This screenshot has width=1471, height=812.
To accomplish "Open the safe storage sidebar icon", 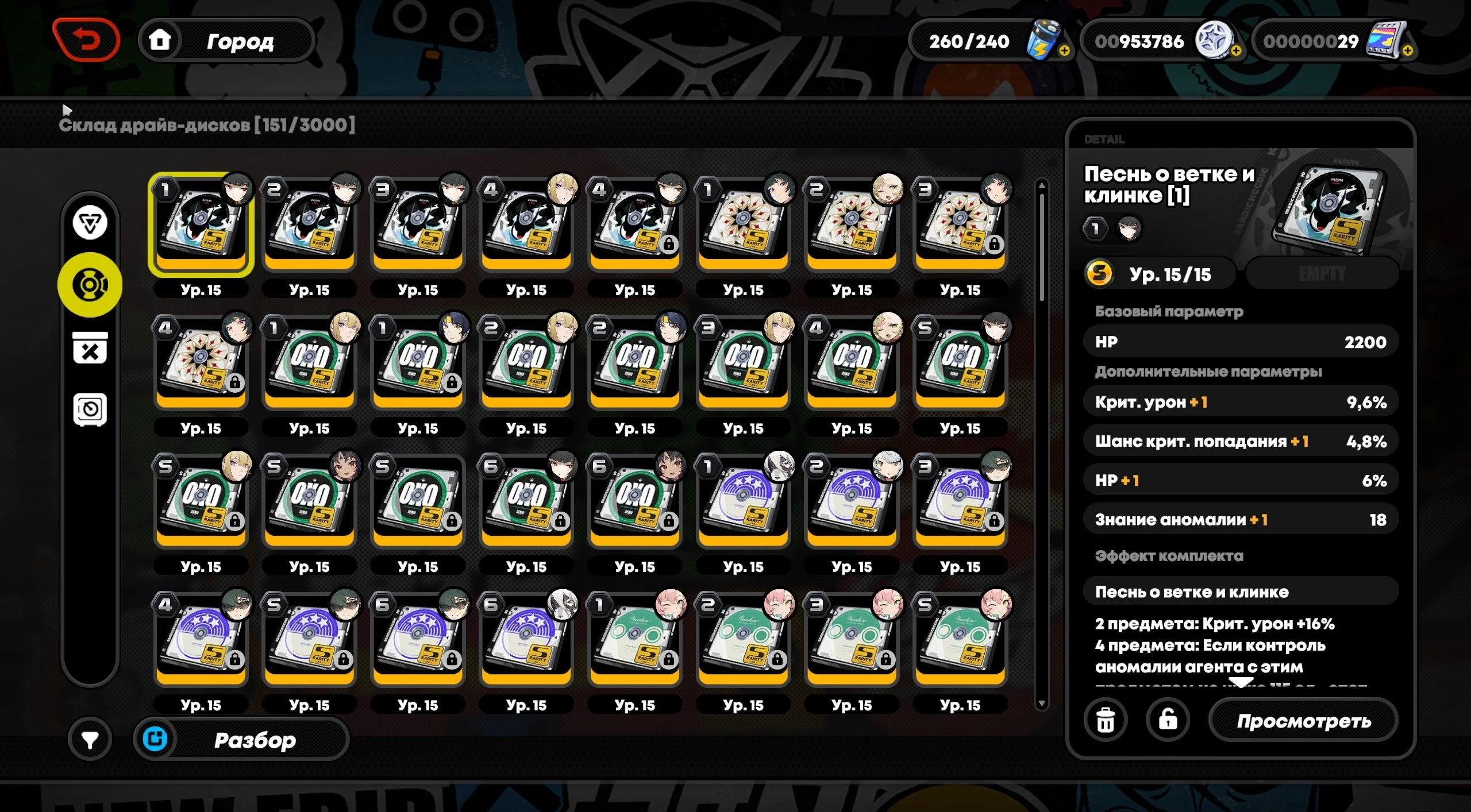I will click(x=90, y=409).
